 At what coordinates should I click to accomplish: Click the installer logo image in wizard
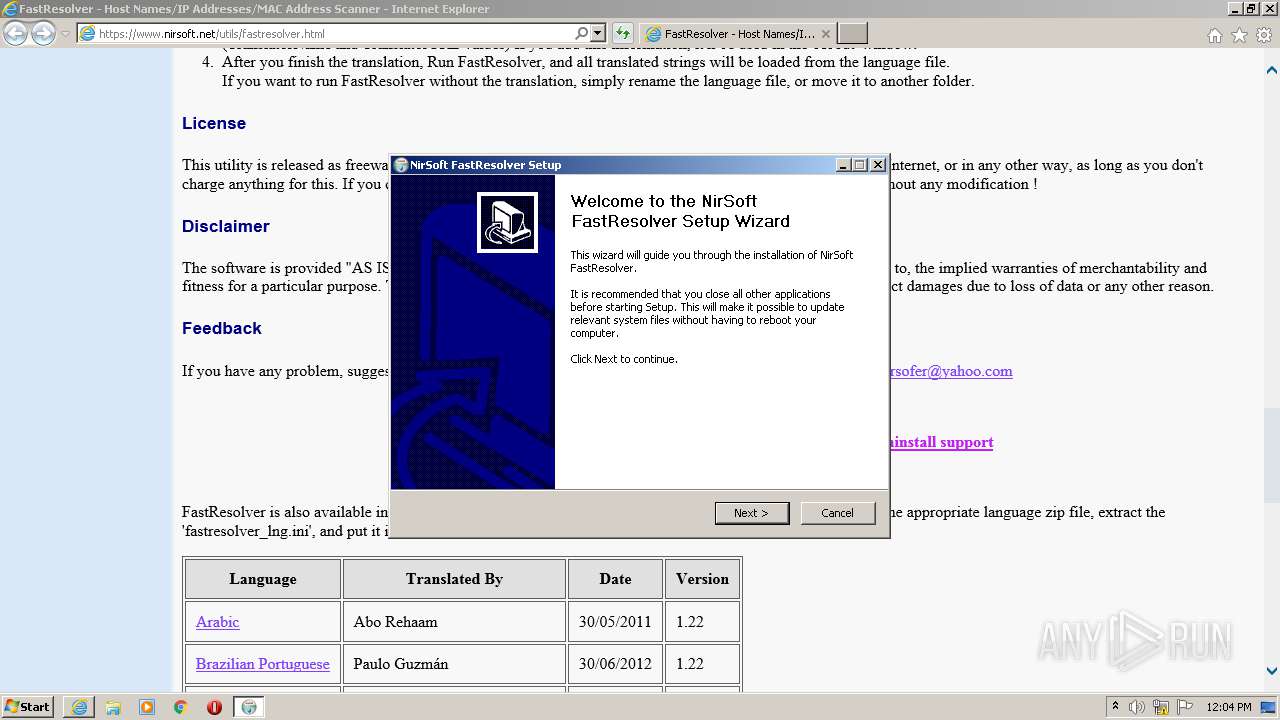point(508,222)
